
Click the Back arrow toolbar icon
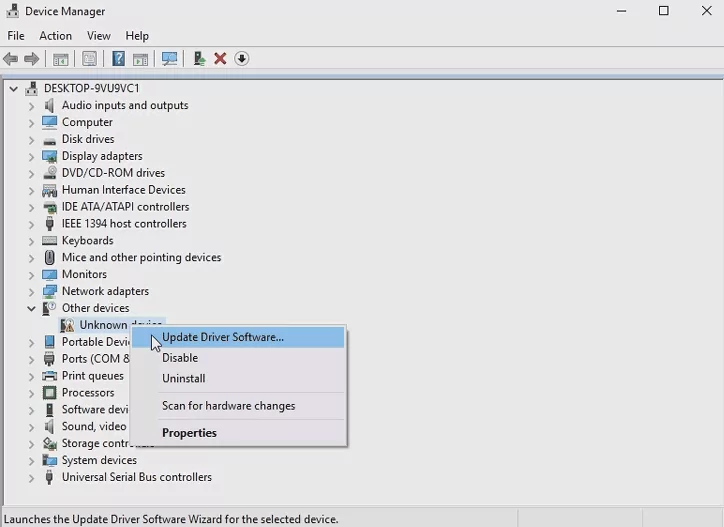point(11,59)
